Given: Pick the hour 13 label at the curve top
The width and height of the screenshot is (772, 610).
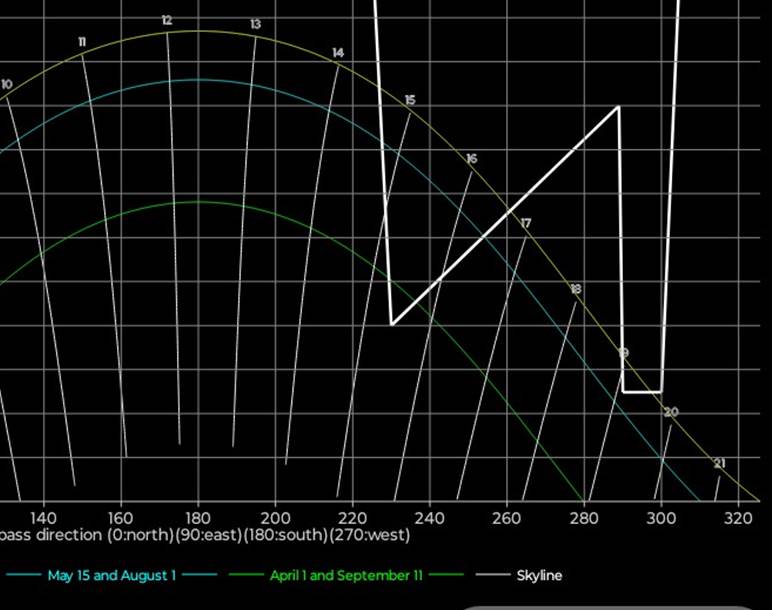Looking at the screenshot, I should click(x=256, y=24).
